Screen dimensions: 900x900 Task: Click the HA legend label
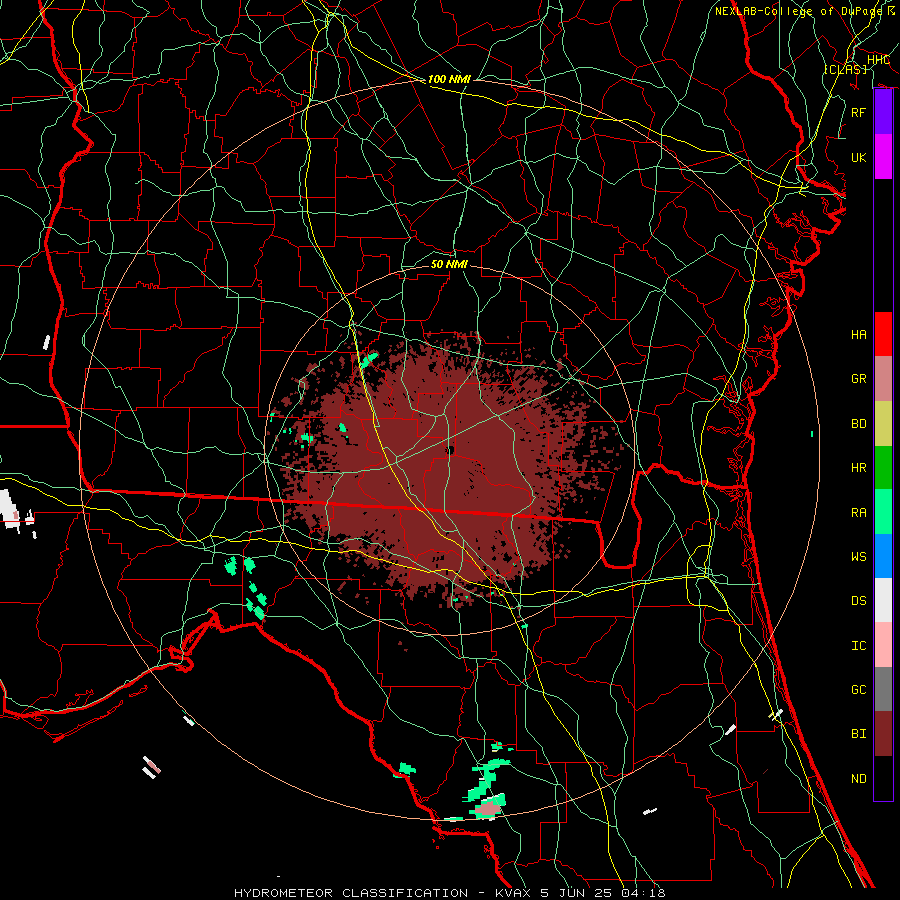click(x=858, y=335)
